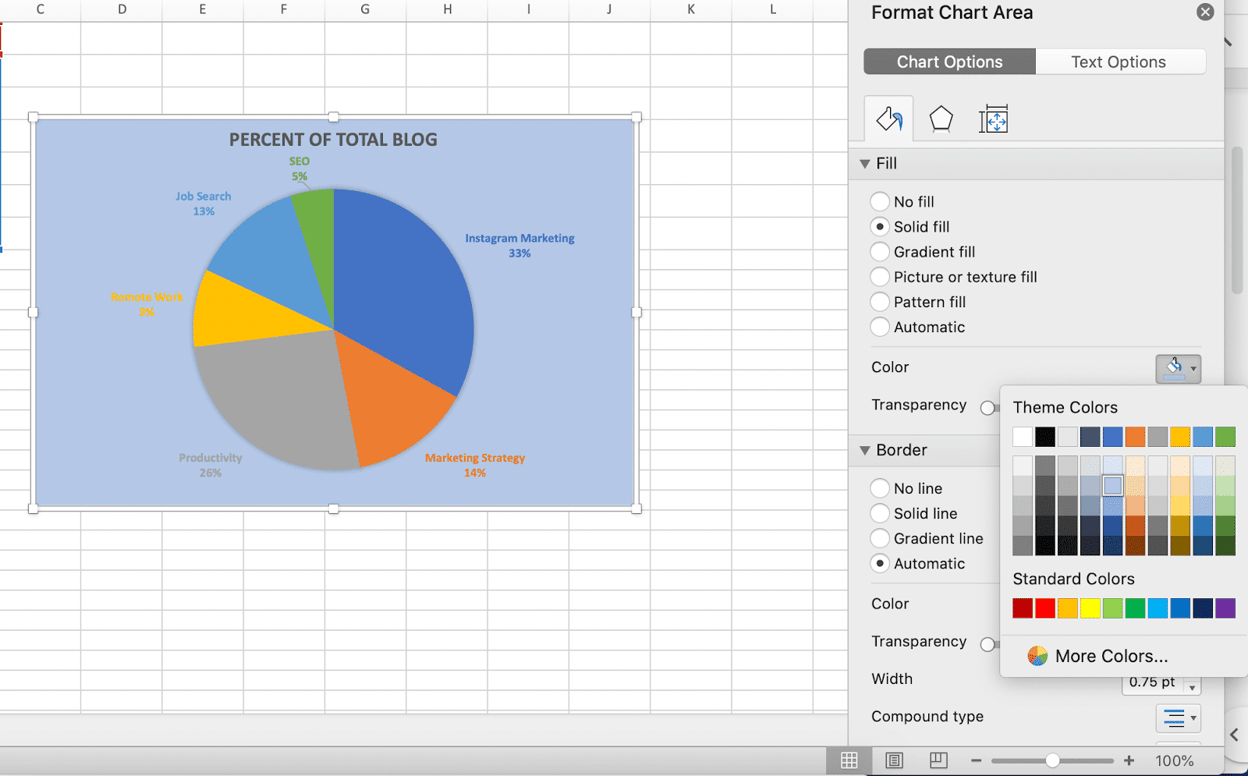Open the Effects pentagon icon
Image resolution: width=1248 pixels, height=776 pixels.
pyautogui.click(x=941, y=118)
